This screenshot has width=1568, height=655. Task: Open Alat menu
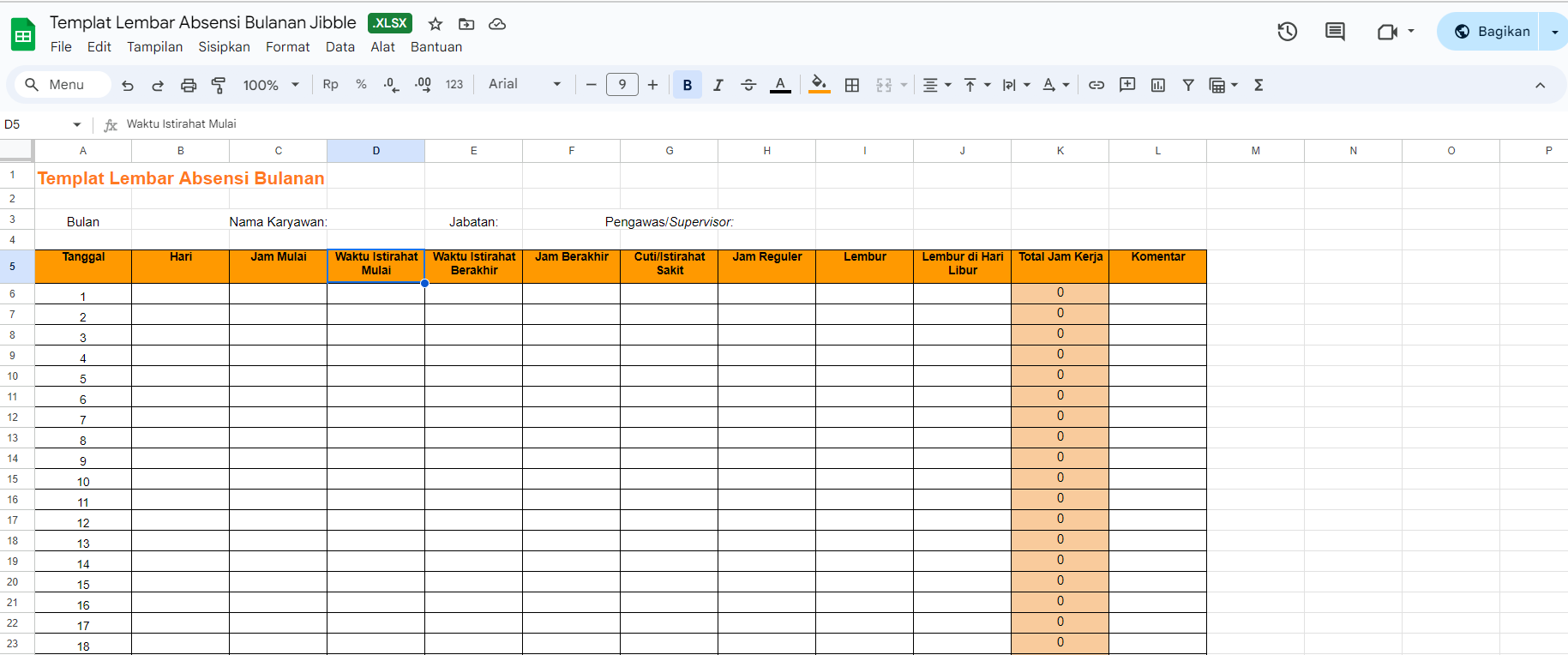(x=383, y=47)
